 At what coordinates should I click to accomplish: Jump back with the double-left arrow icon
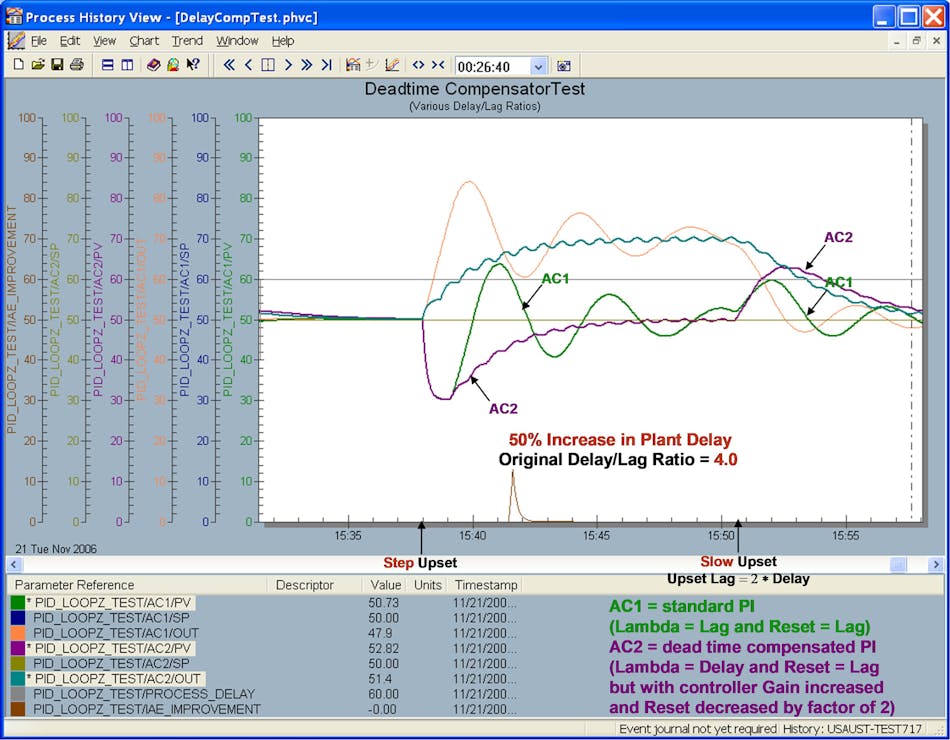click(229, 65)
